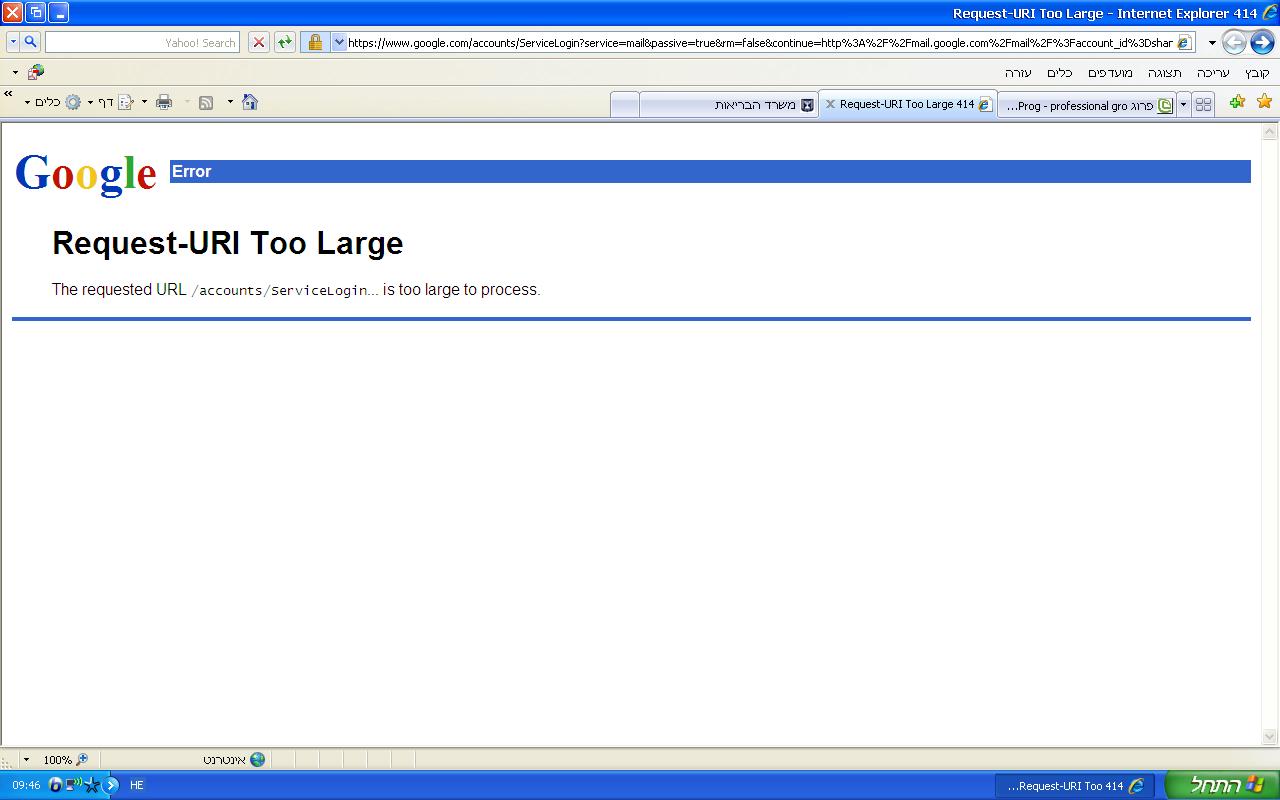
Task: Go forward with the Forward arrow button
Action: (1262, 42)
